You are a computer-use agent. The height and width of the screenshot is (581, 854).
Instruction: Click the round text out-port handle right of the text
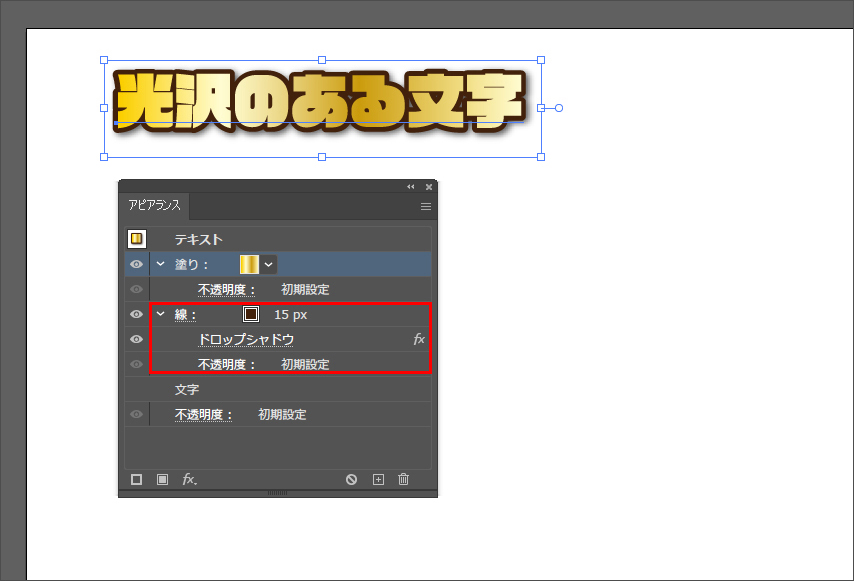[x=559, y=108]
